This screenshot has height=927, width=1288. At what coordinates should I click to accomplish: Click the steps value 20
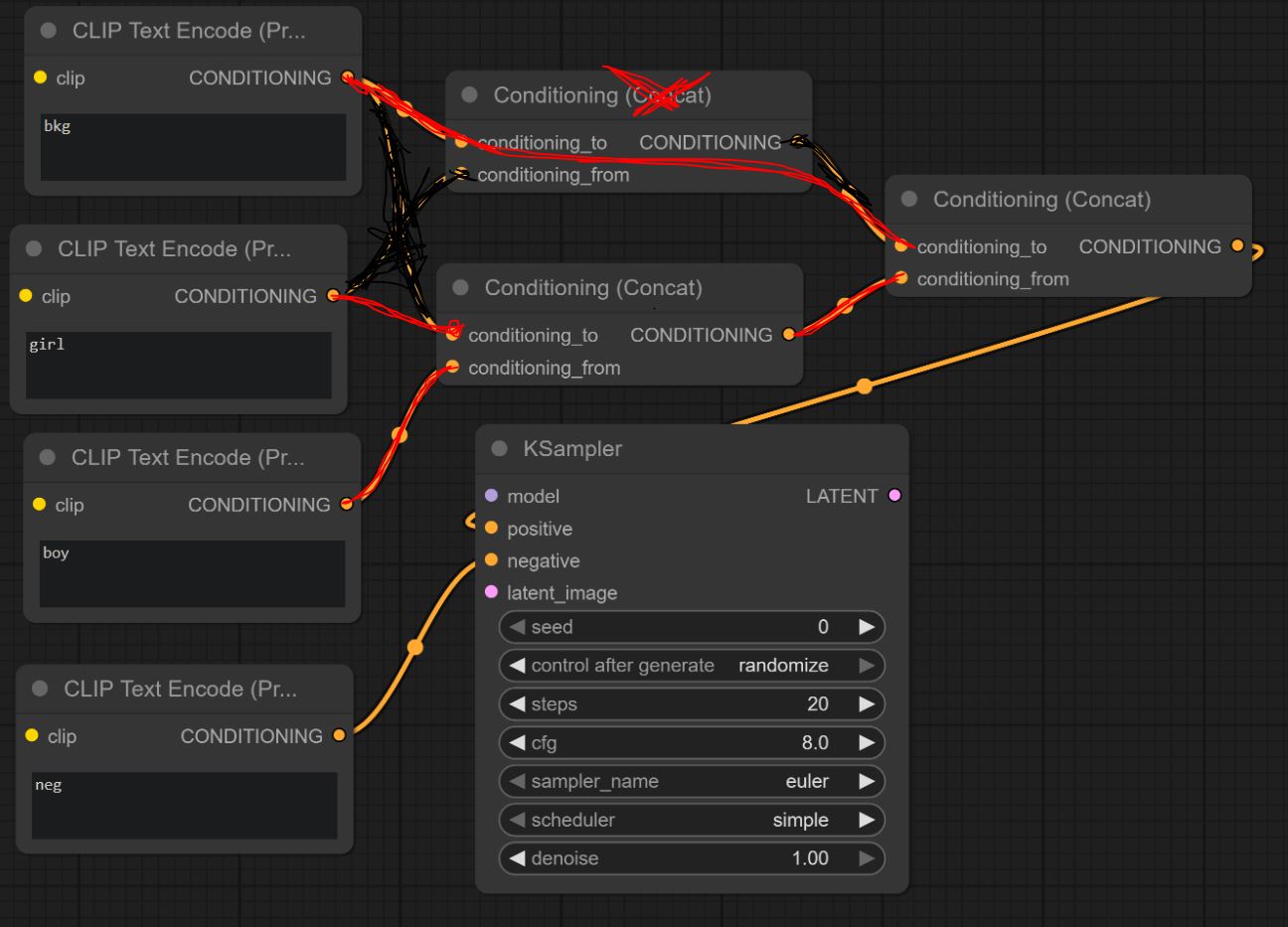[818, 704]
